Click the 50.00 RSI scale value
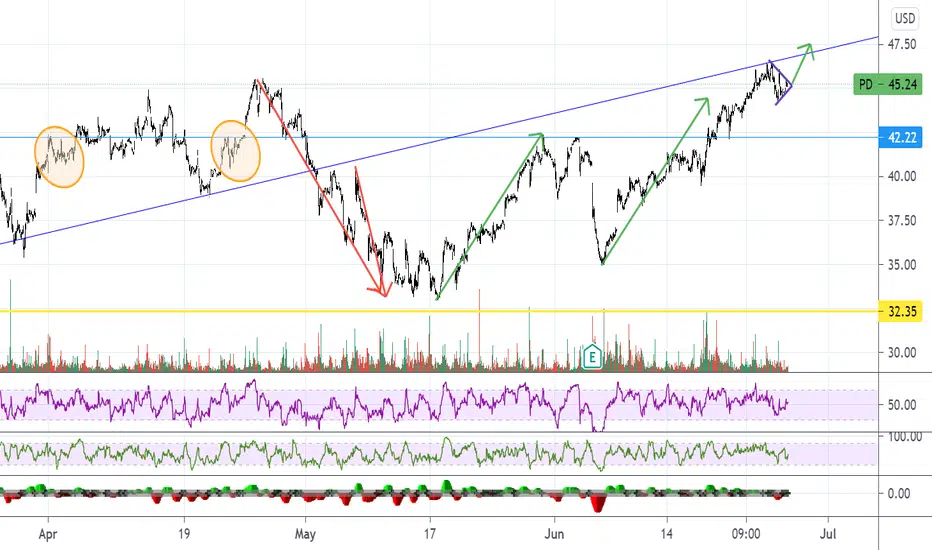 tap(902, 405)
